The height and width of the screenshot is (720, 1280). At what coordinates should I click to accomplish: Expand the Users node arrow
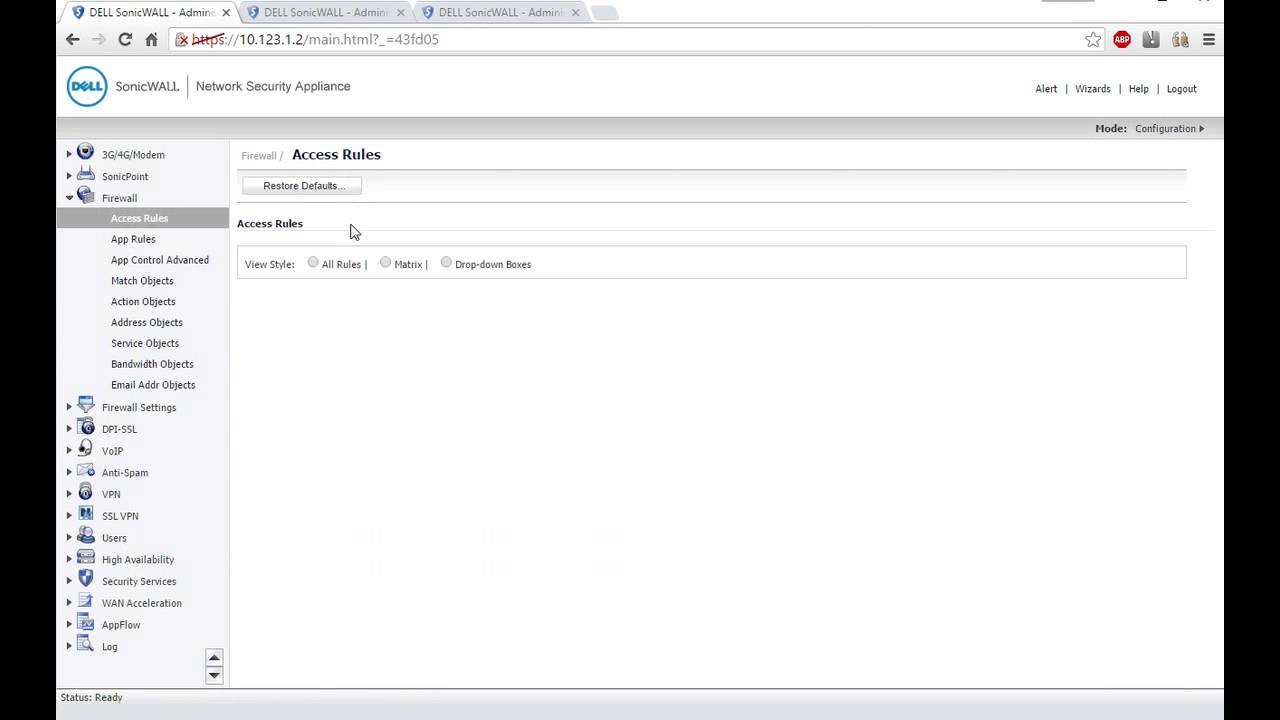(x=69, y=538)
